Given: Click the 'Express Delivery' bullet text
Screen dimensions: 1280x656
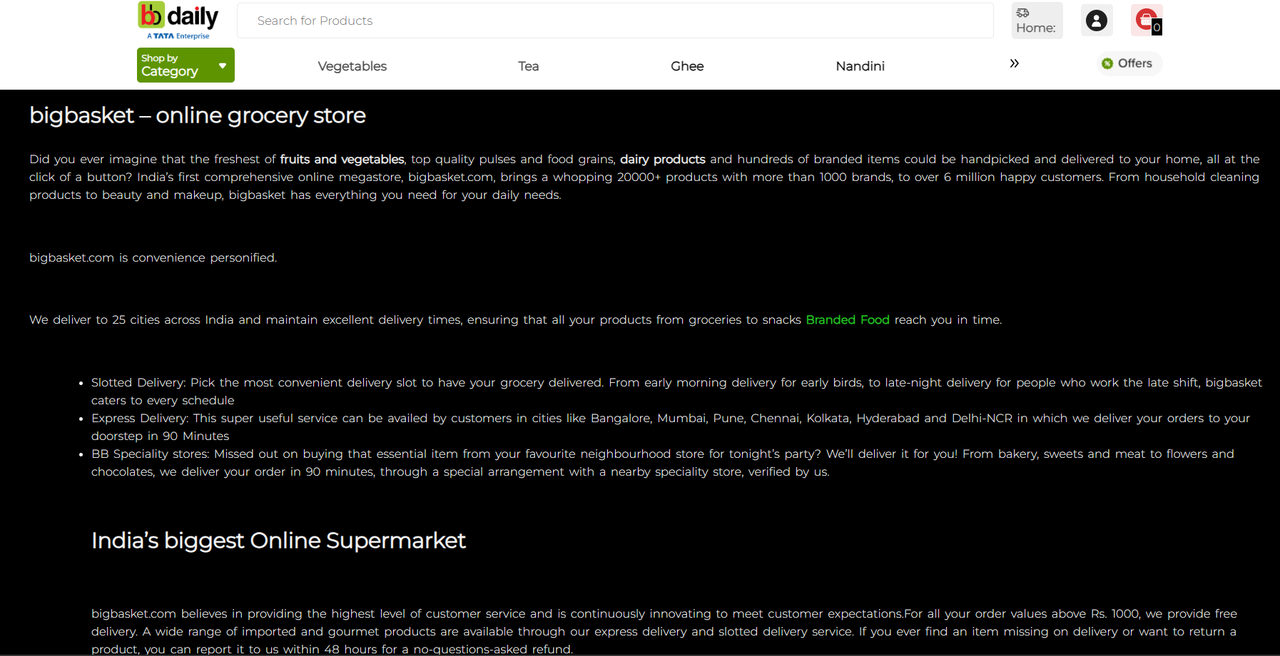Looking at the screenshot, I should pos(670,427).
